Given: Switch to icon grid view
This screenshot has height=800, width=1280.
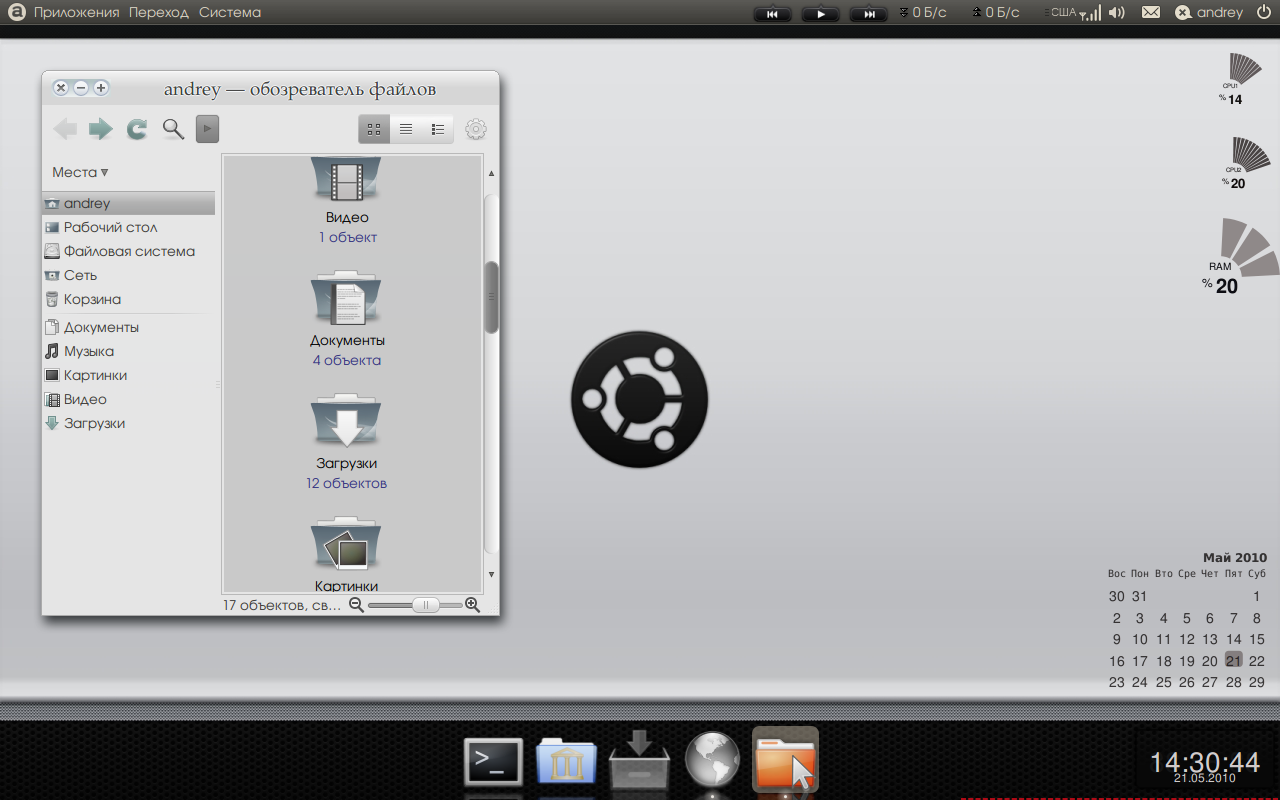Looking at the screenshot, I should point(374,129).
